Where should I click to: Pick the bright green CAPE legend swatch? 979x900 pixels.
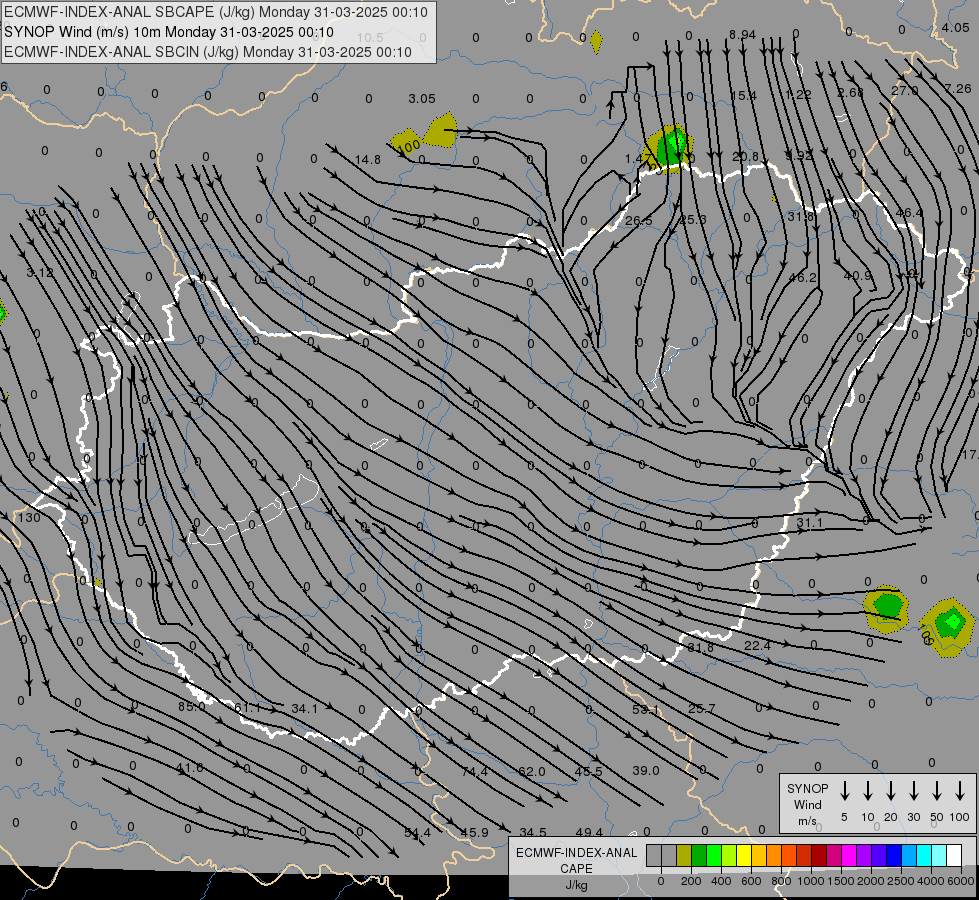click(714, 856)
